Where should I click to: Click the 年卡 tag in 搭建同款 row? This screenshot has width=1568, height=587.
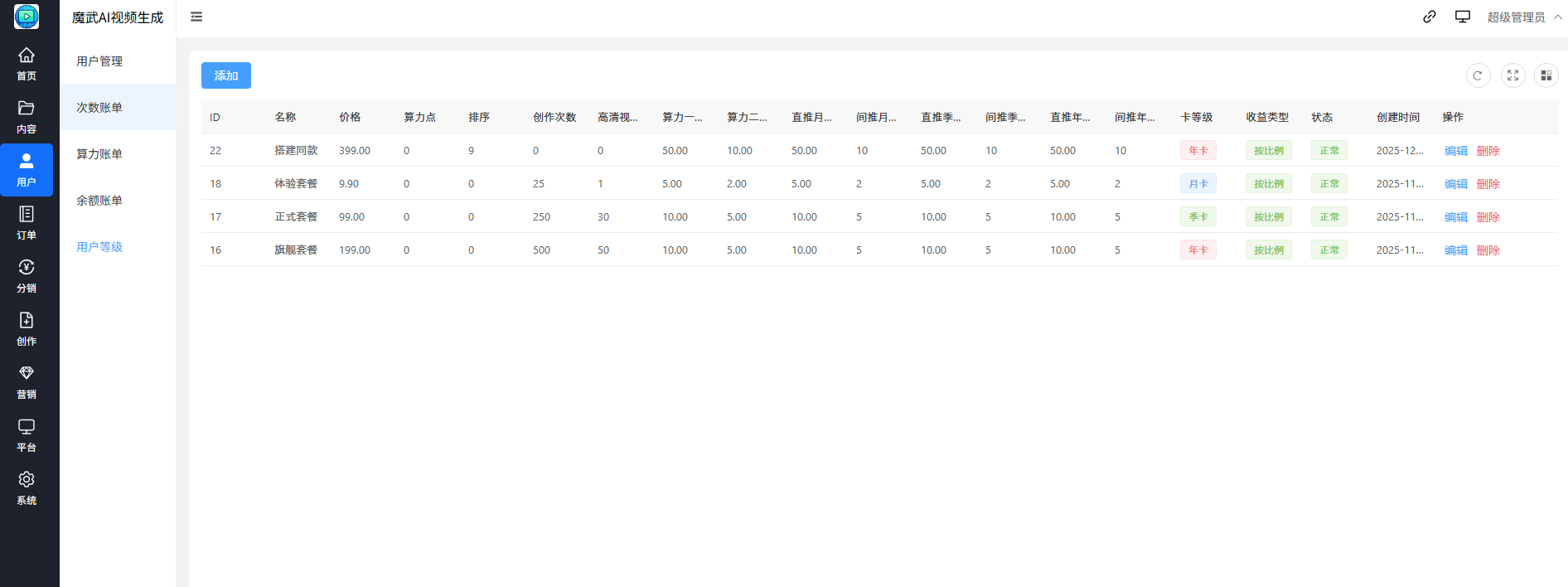[x=1198, y=151]
